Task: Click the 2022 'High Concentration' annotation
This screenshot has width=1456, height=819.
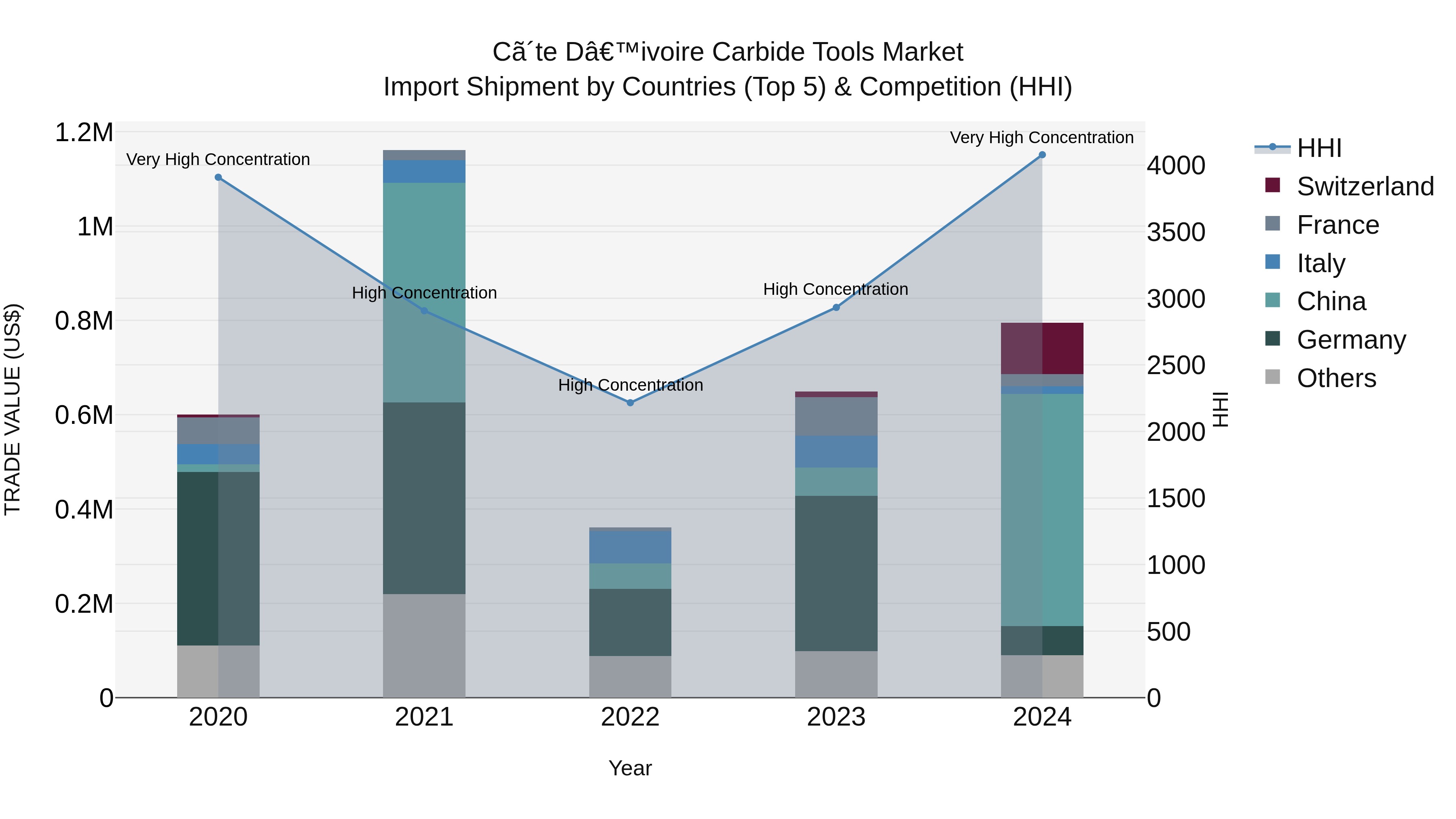Action: pos(630,385)
